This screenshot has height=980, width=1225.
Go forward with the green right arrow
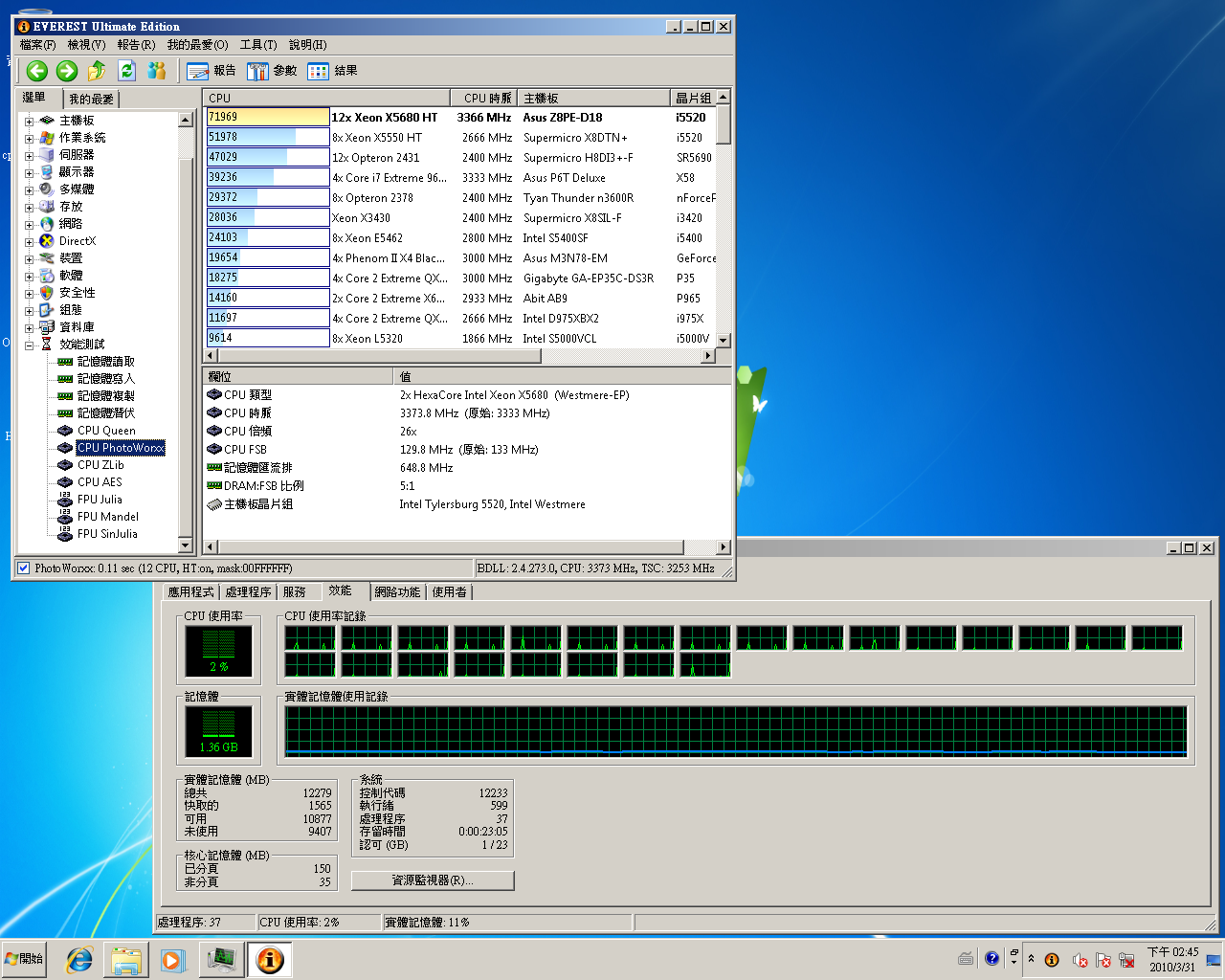tap(67, 70)
